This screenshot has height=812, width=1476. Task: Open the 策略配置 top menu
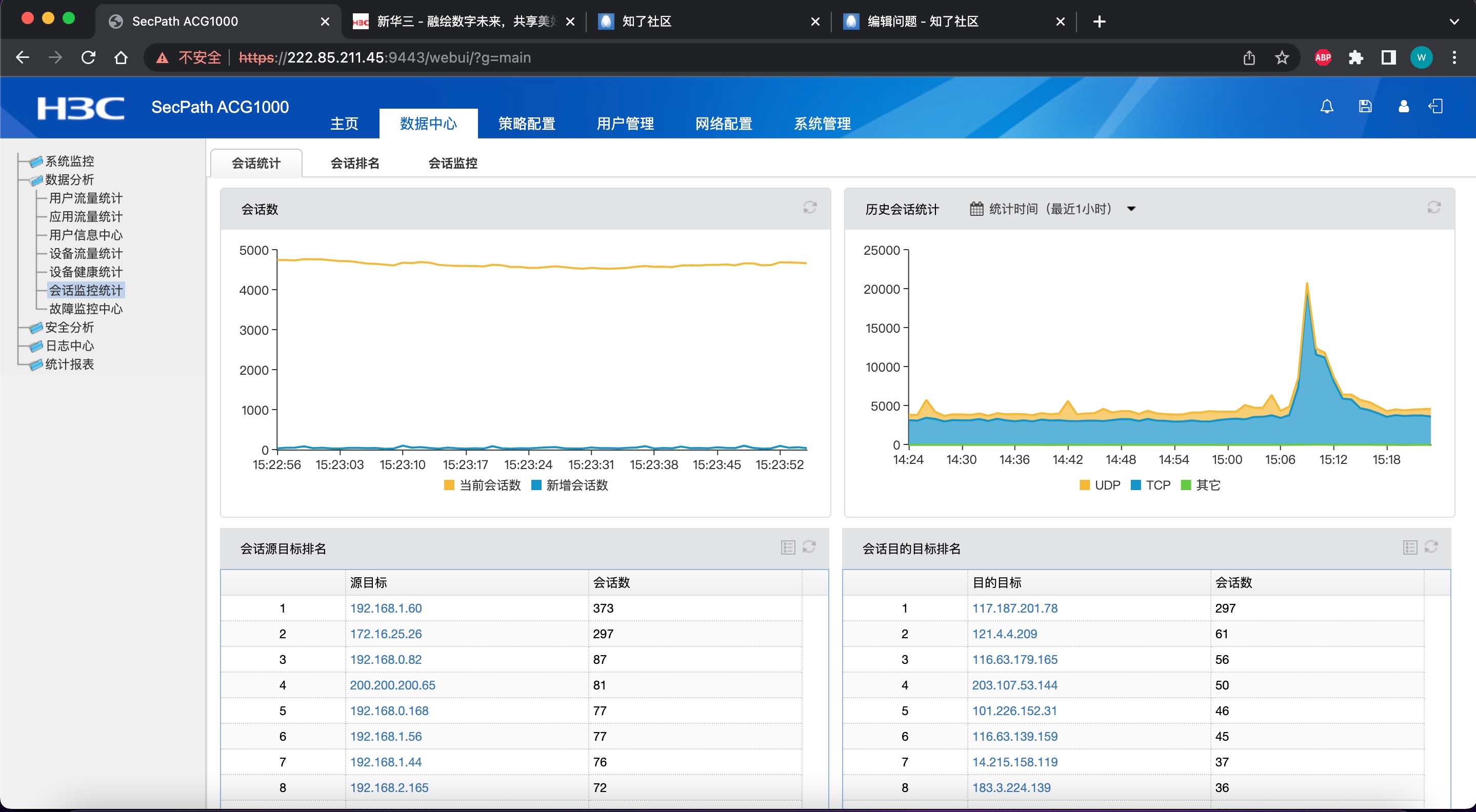526,124
